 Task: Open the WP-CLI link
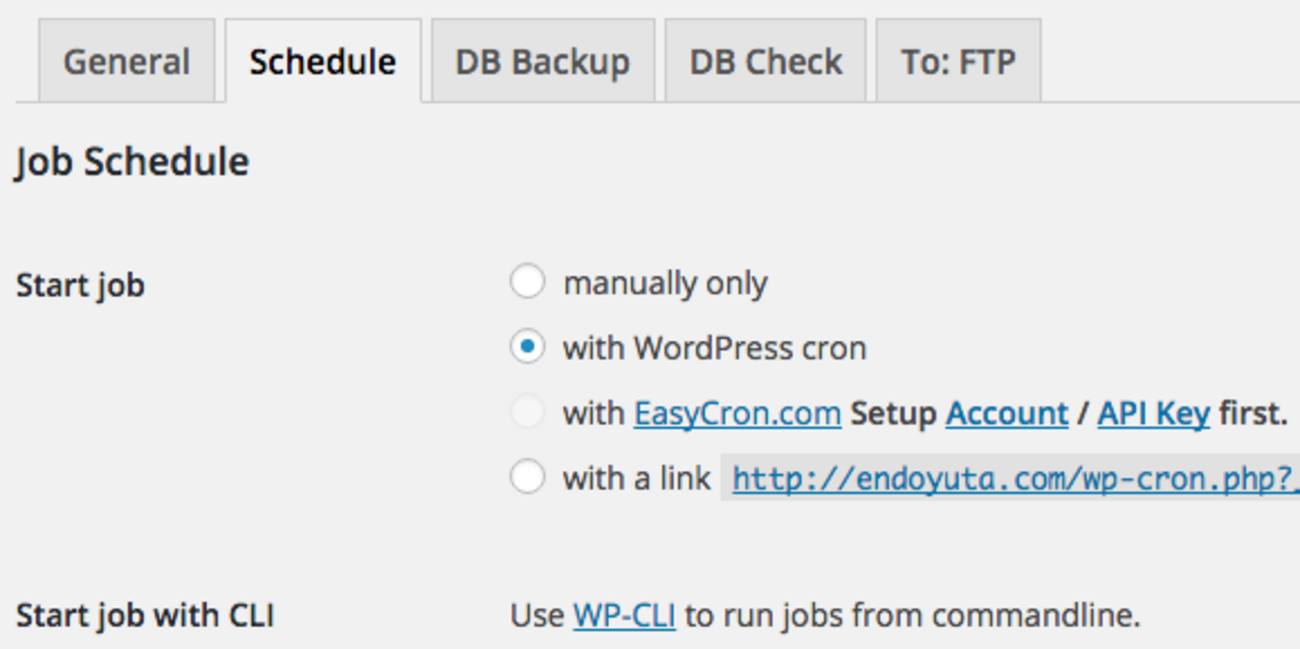[x=624, y=615]
